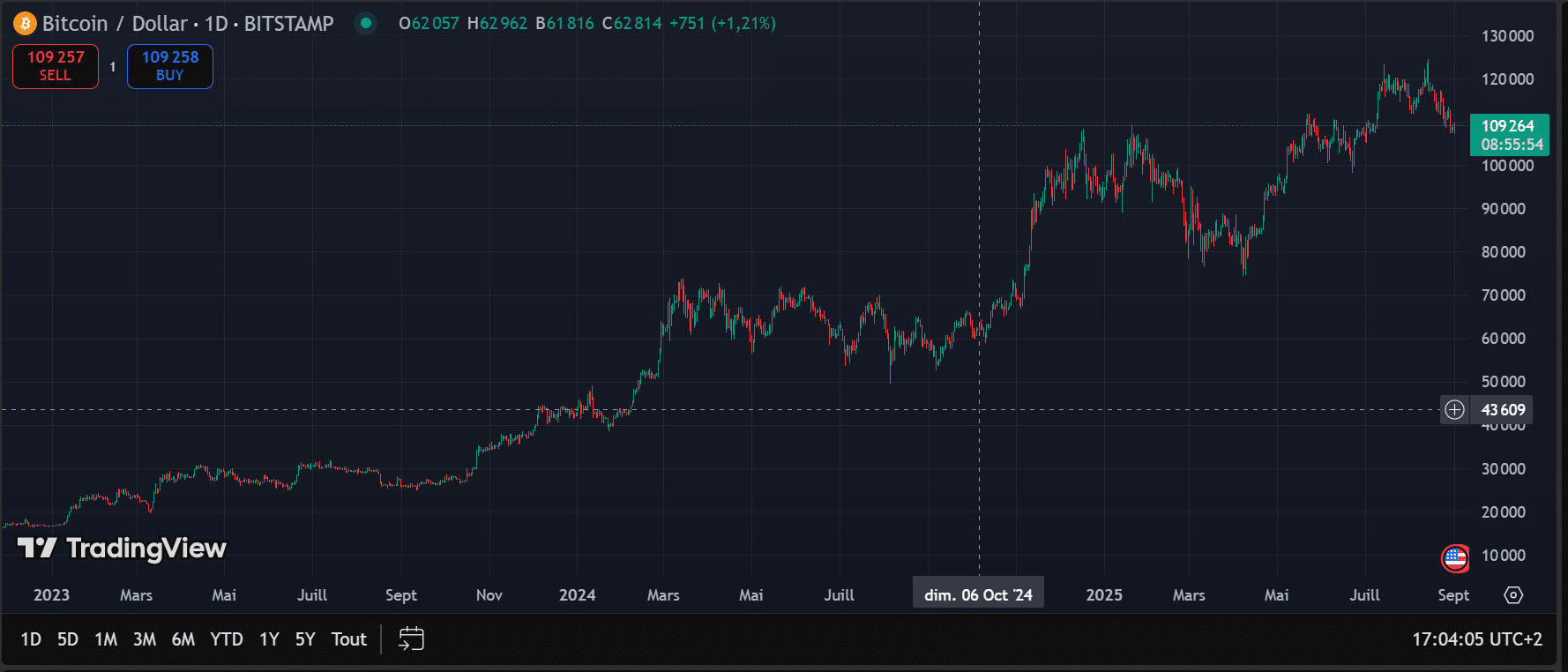The height and width of the screenshot is (672, 1568).
Task: Click the plus icon beside 43 609
Action: (x=1454, y=410)
